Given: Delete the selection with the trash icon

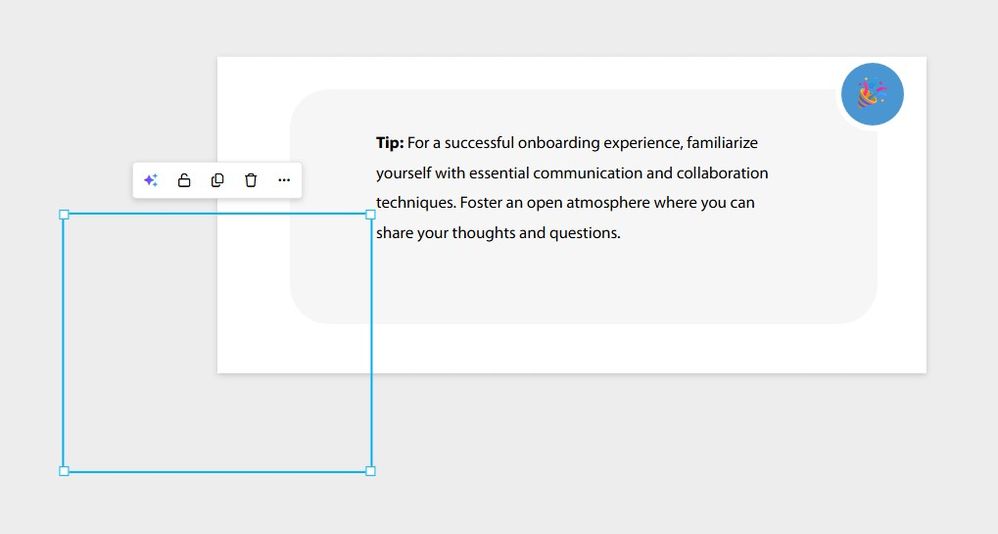Looking at the screenshot, I should coord(251,181).
